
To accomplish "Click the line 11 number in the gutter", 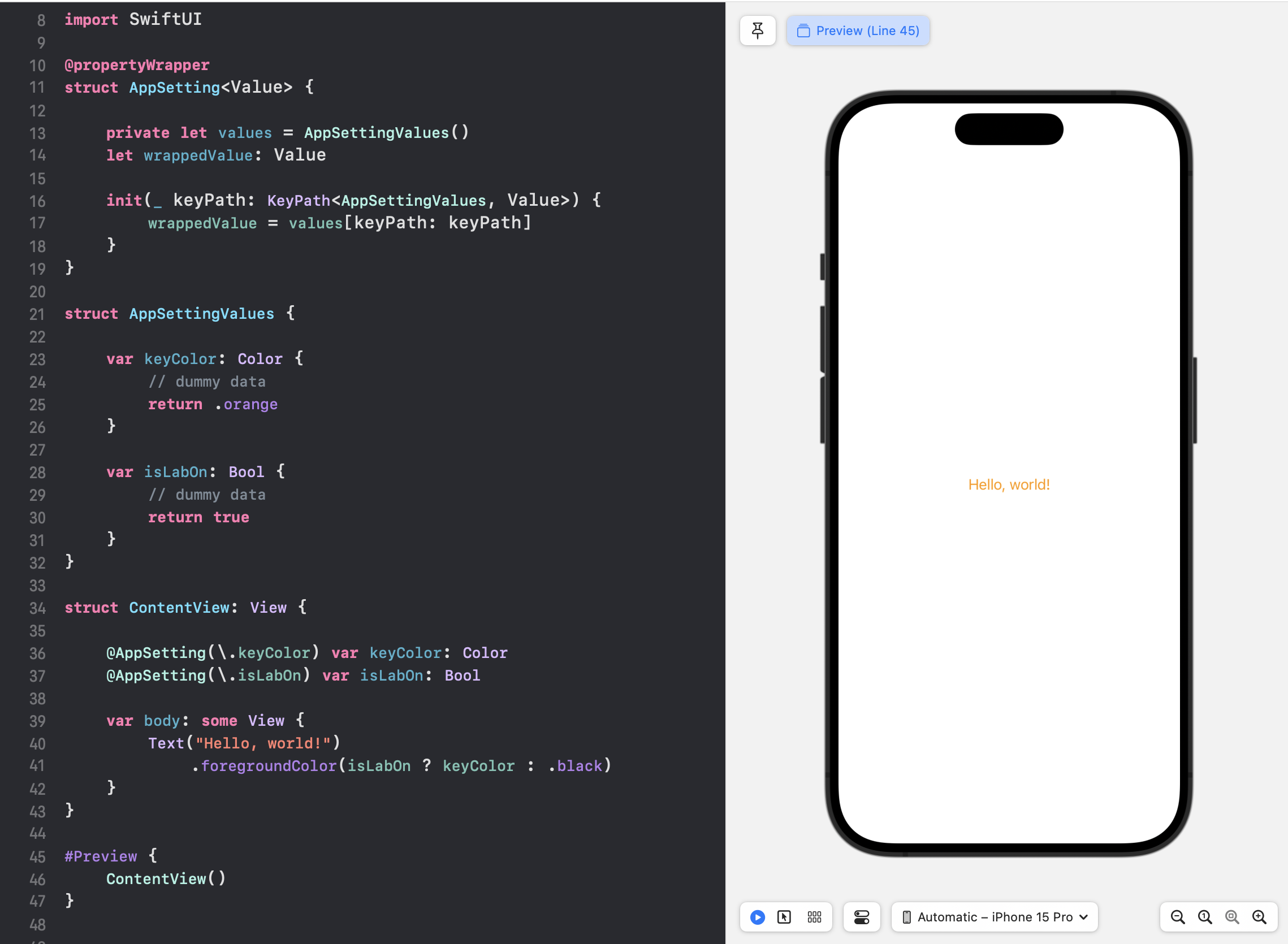I will point(37,88).
